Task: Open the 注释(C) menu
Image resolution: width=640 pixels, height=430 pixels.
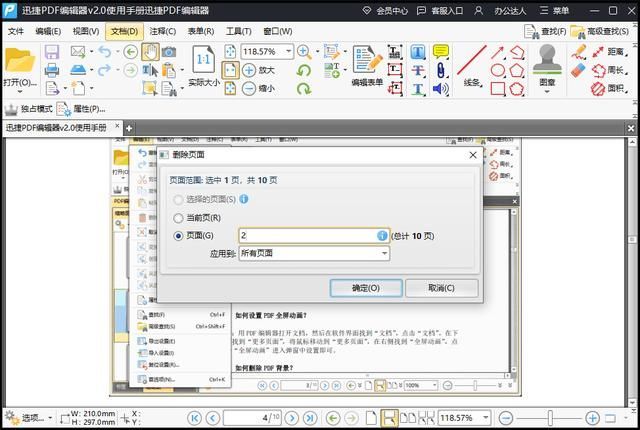Action: click(x=162, y=31)
